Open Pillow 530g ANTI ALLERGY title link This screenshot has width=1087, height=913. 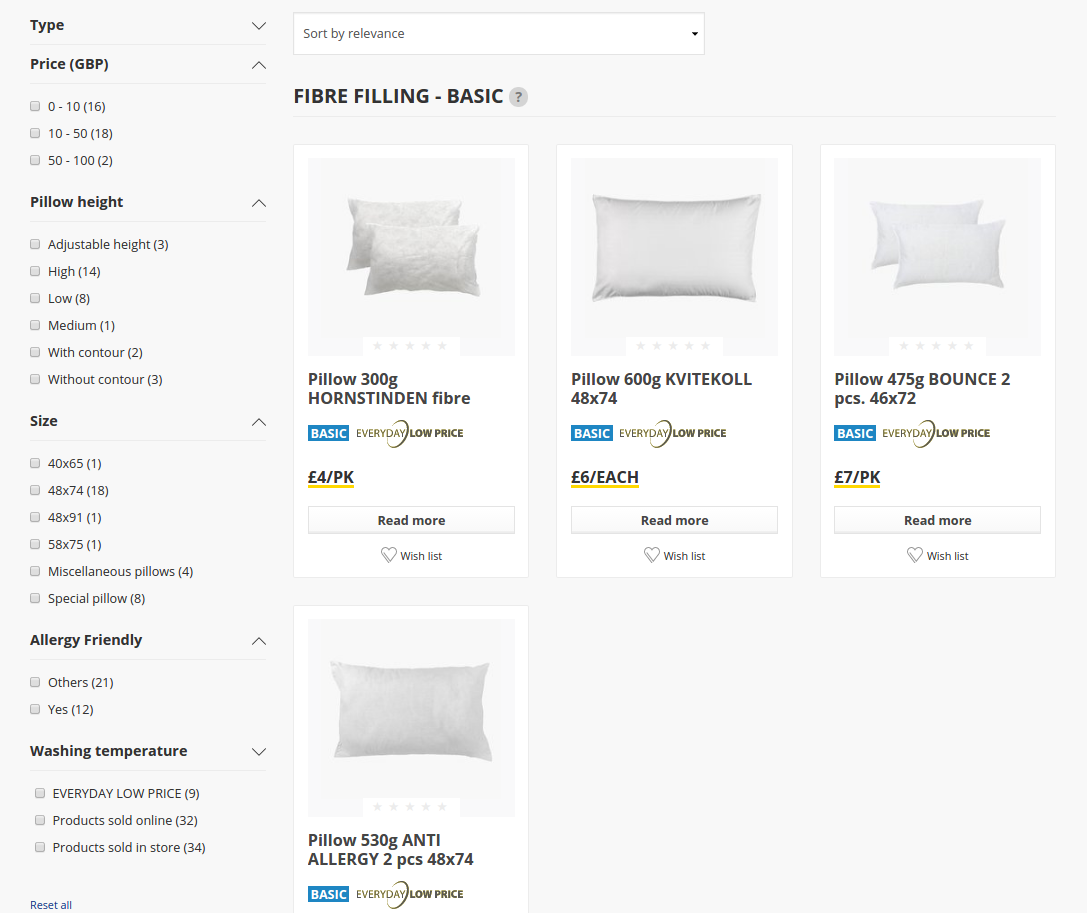coord(390,850)
